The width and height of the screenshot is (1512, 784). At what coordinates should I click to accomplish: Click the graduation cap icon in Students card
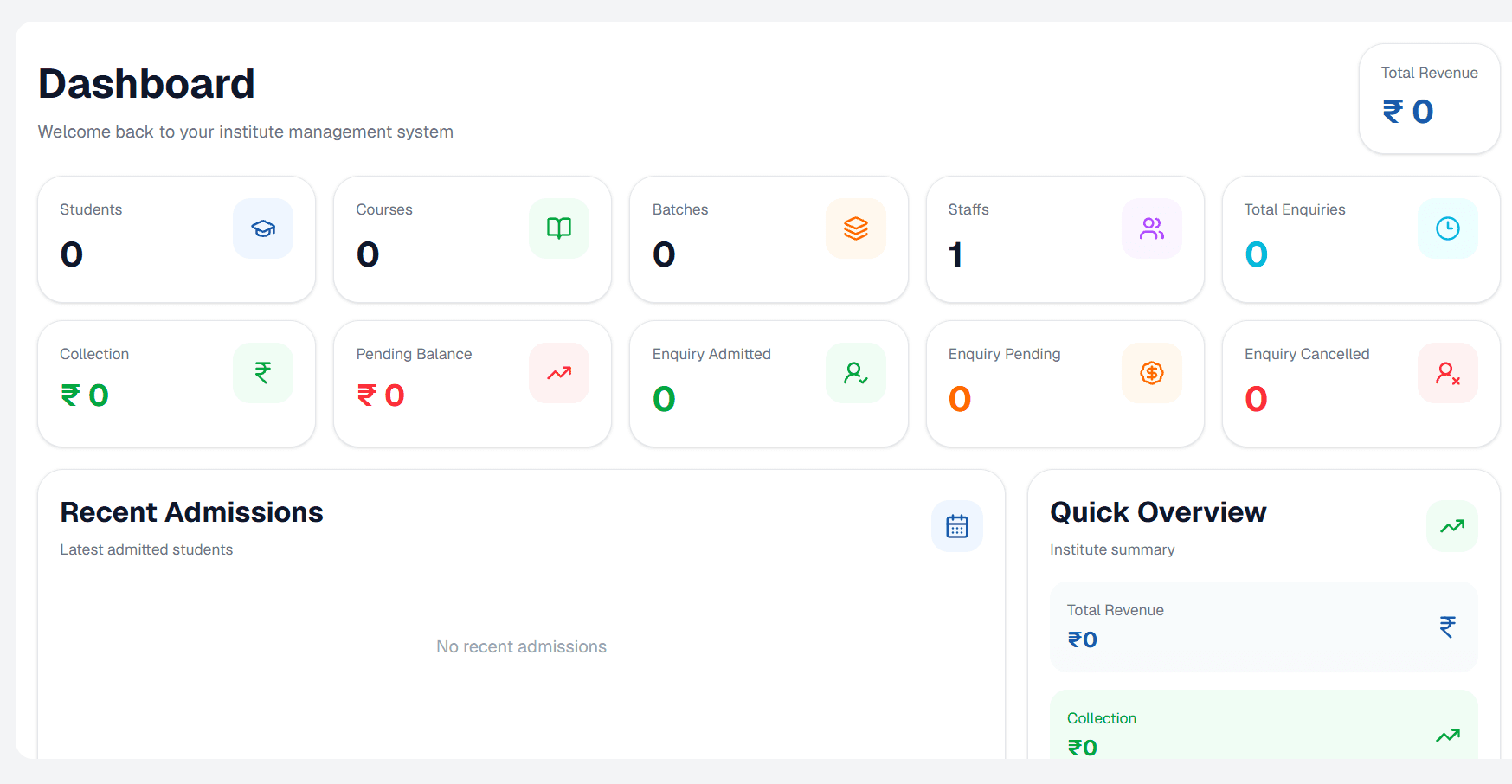(263, 228)
